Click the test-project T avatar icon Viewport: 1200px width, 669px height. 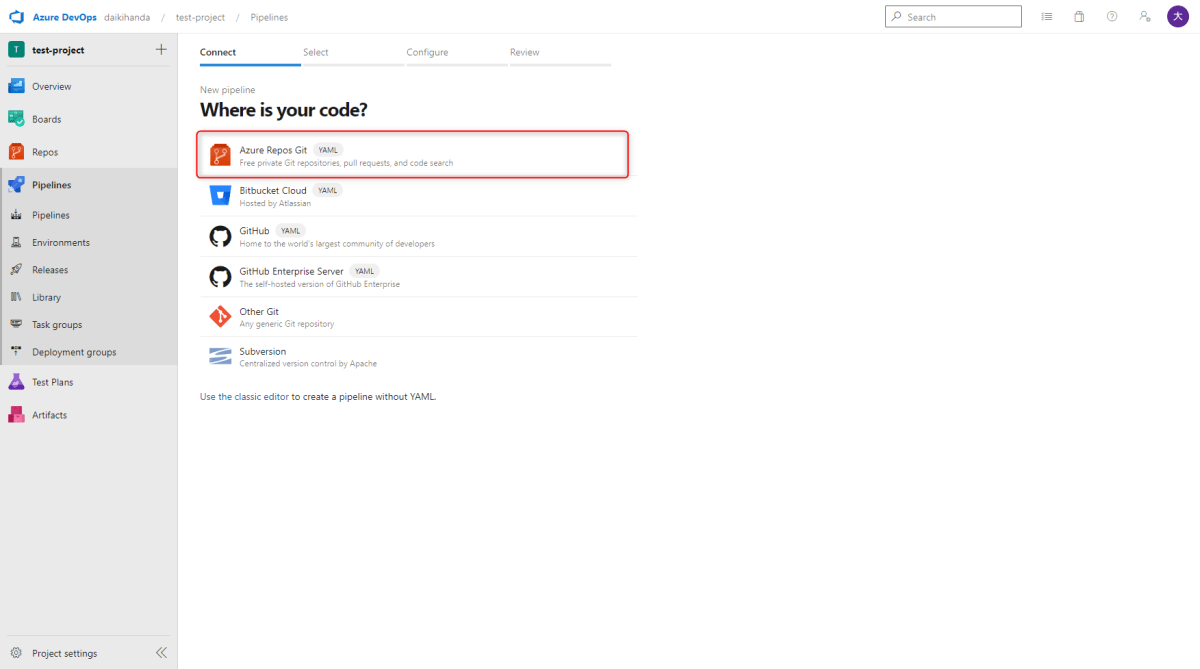tap(16, 50)
